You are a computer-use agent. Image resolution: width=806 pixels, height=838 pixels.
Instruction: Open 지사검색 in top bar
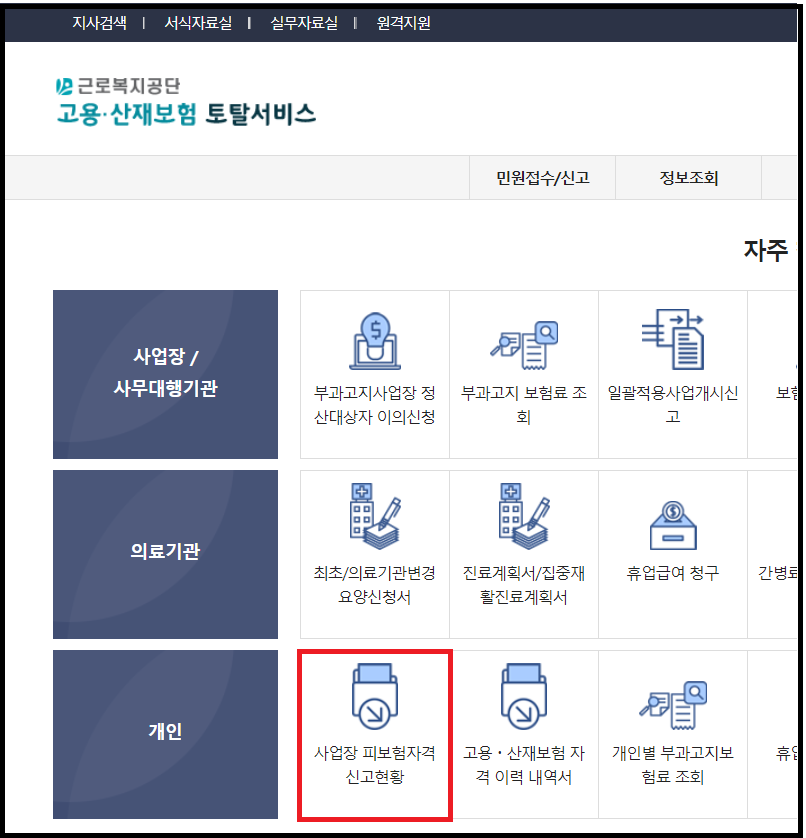click(x=99, y=23)
